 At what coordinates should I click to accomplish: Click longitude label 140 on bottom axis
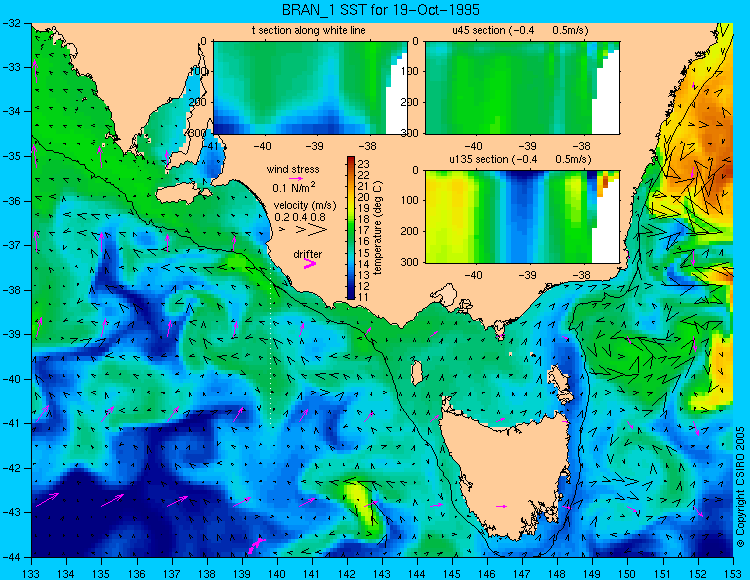click(x=276, y=573)
